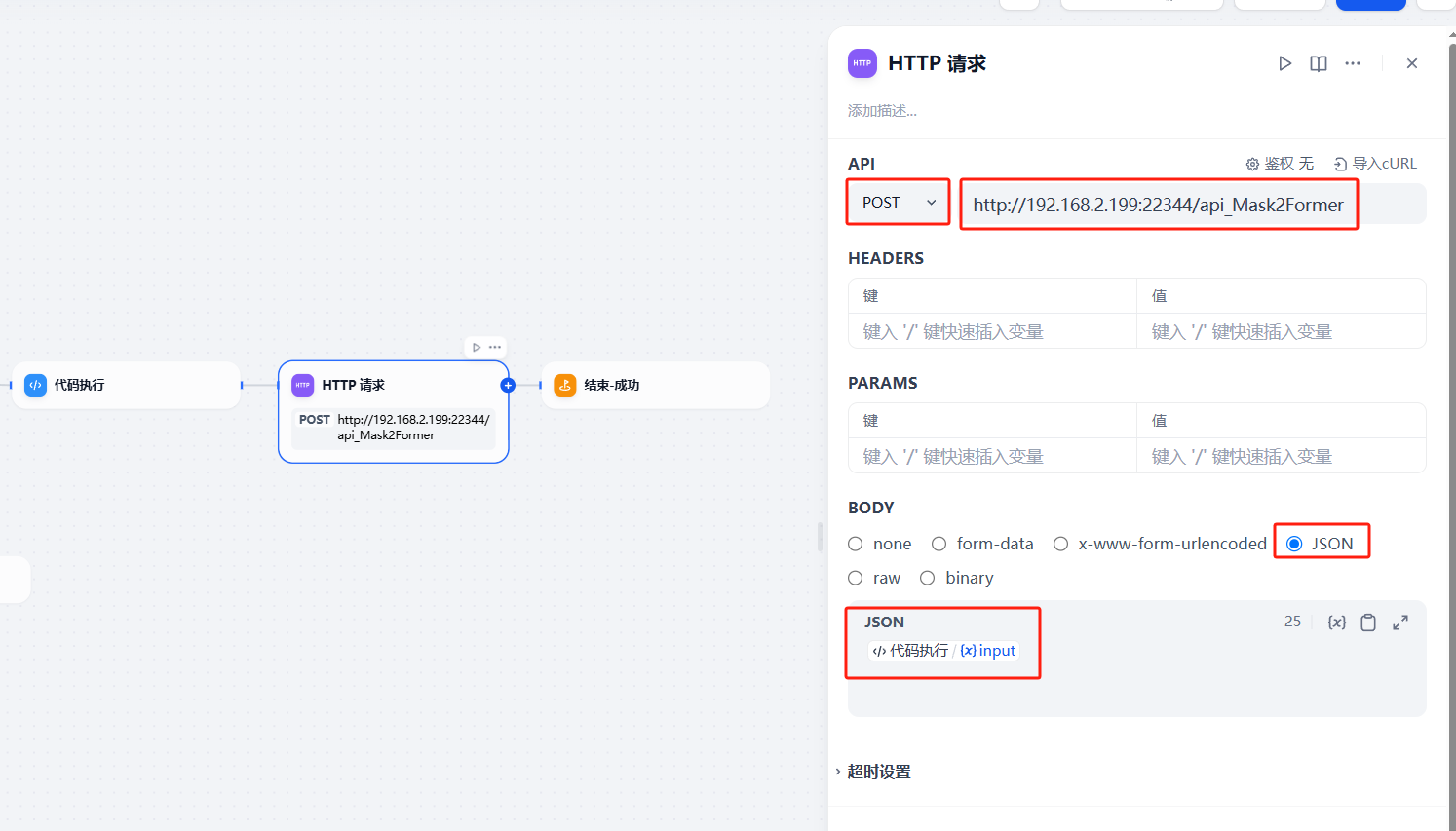1456x831 pixels.
Task: Click the small run icon above HTTP node
Action: 476,347
